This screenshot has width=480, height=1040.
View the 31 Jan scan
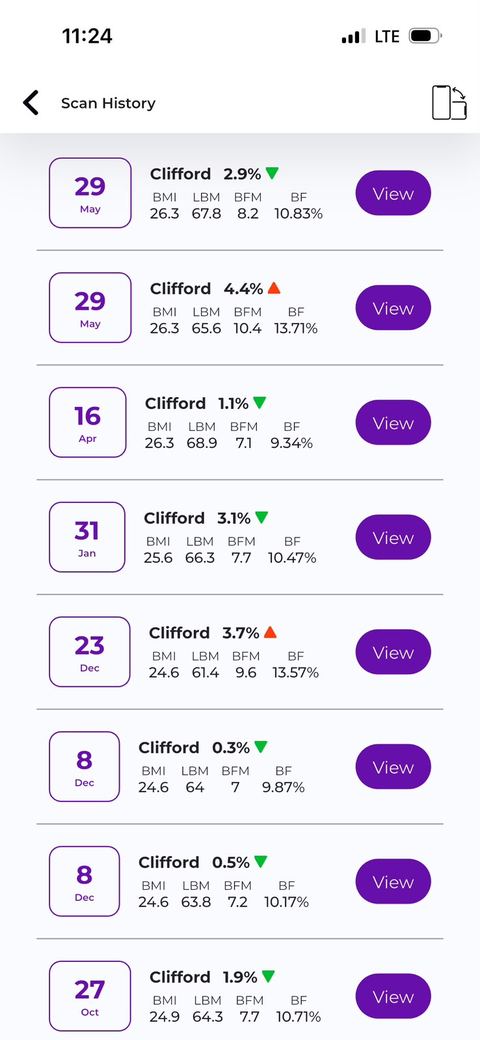pyautogui.click(x=393, y=537)
